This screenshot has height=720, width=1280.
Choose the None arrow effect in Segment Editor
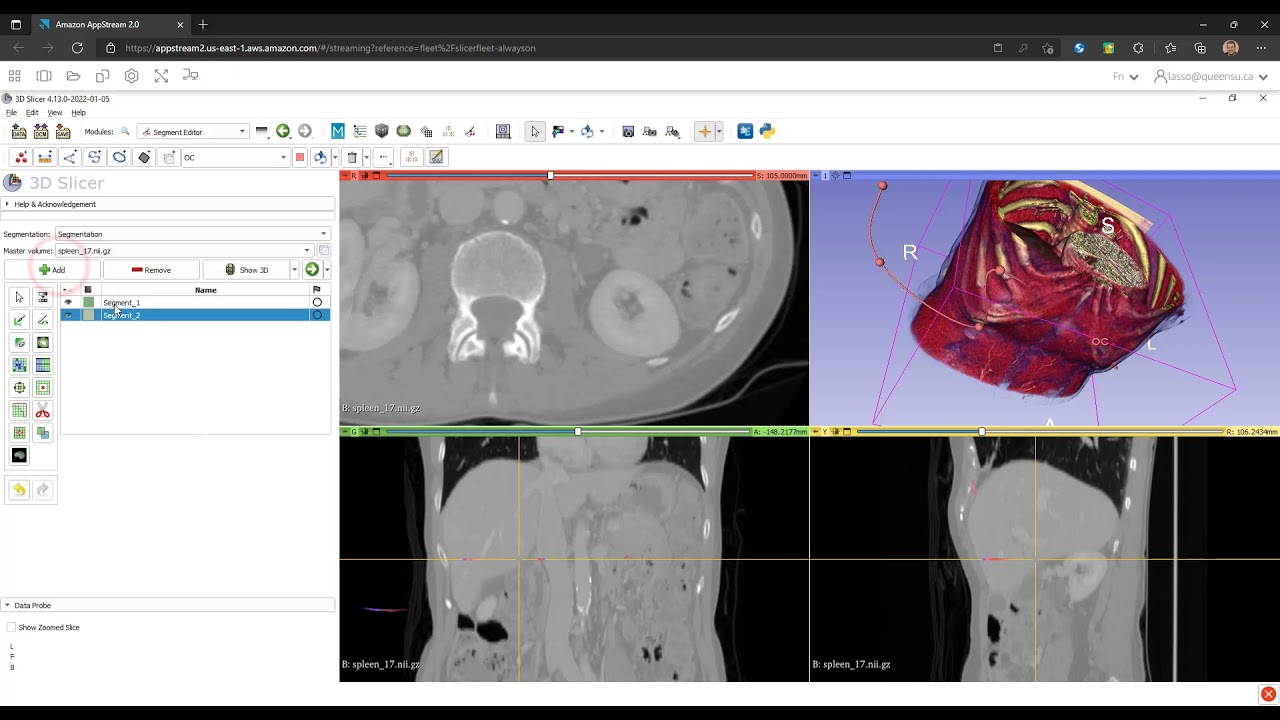19,297
